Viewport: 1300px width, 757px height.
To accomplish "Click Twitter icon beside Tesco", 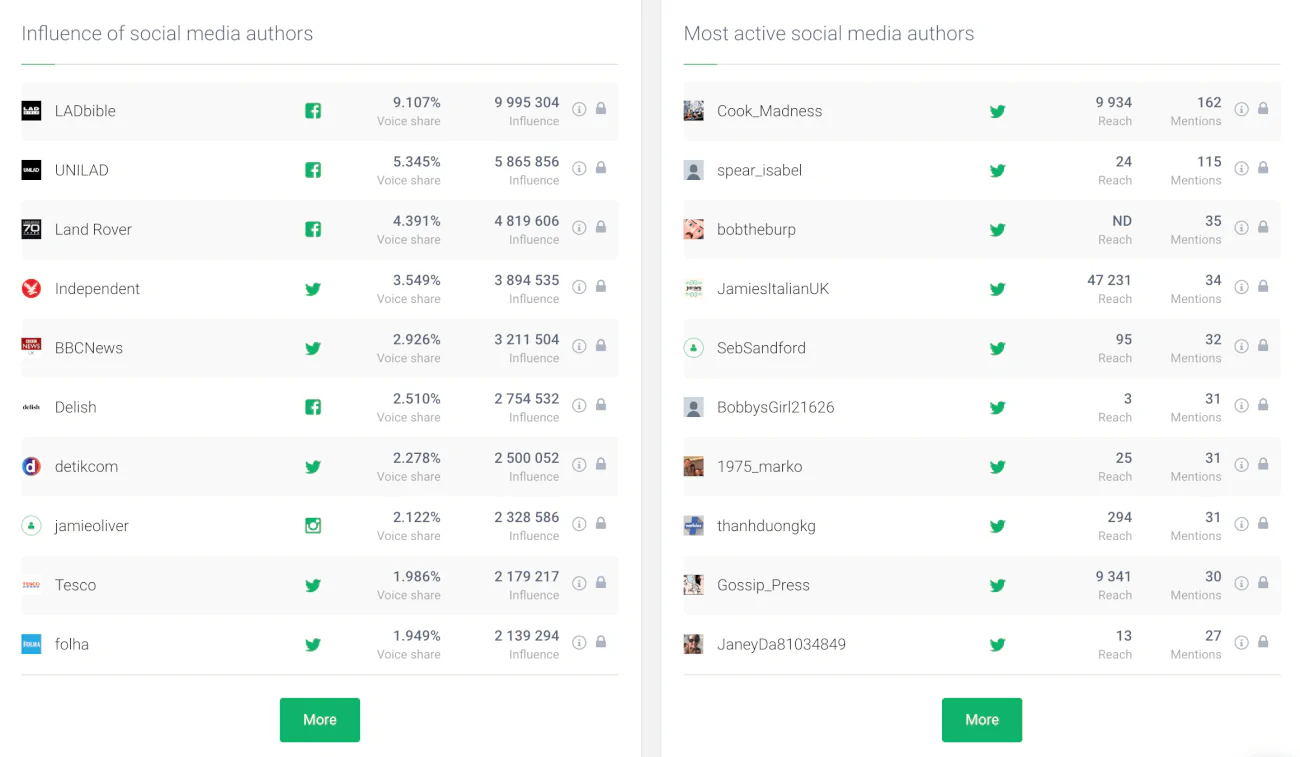I will [x=313, y=585].
